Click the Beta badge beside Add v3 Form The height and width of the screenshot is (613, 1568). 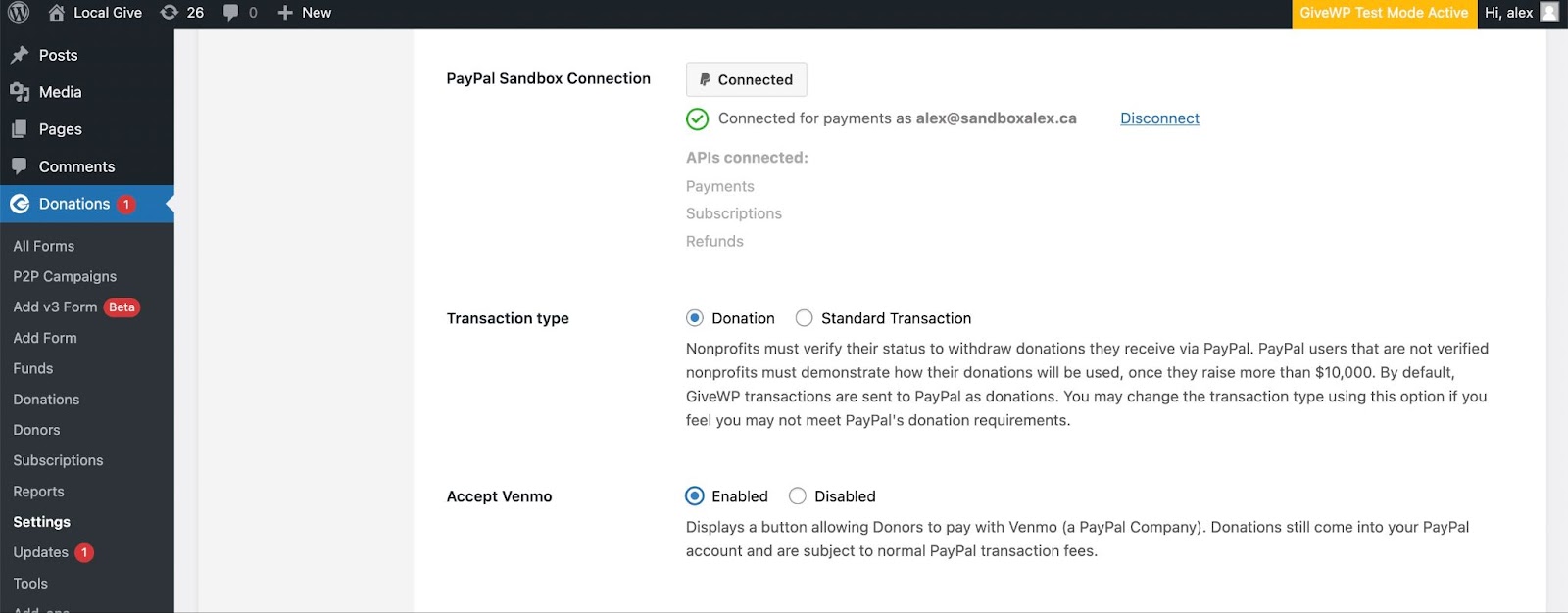[122, 307]
